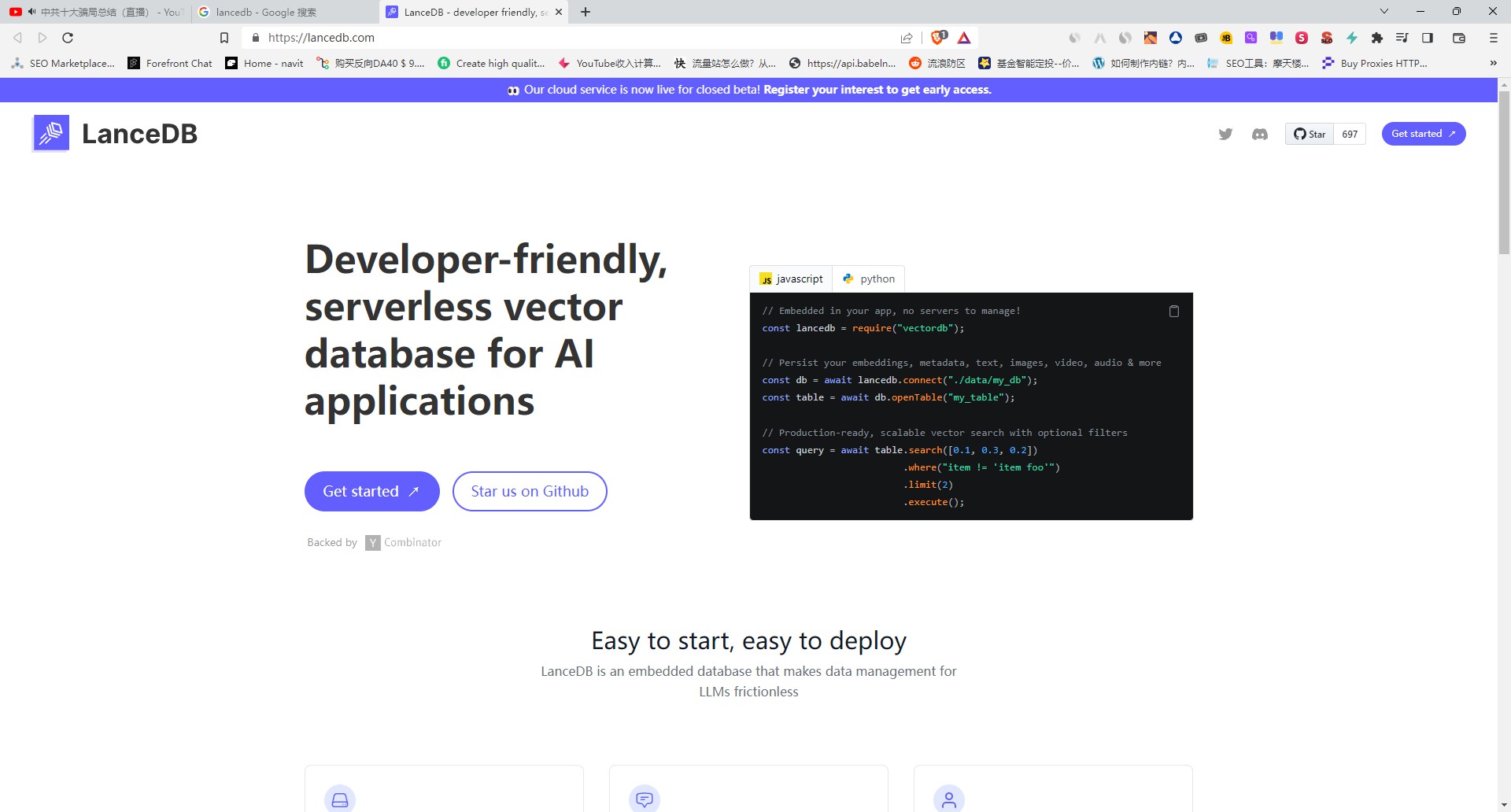
Task: Open Forefront Chat bookmark
Action: click(170, 63)
